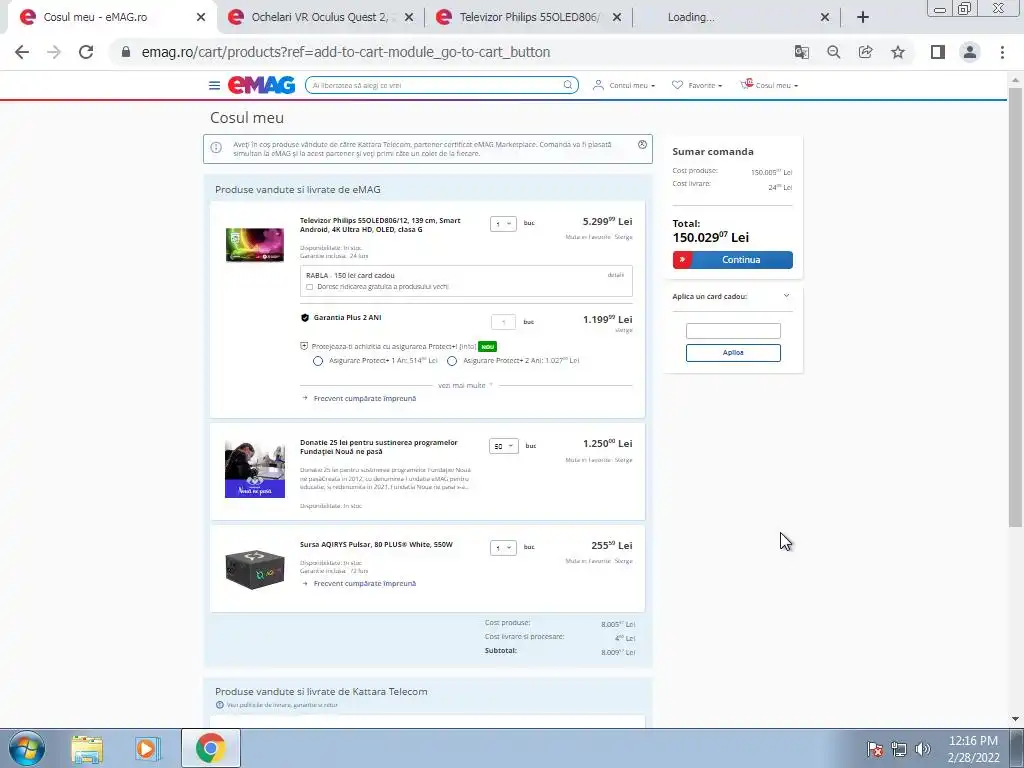Click the eMAG logo
This screenshot has height=768, width=1024.
pyautogui.click(x=261, y=85)
